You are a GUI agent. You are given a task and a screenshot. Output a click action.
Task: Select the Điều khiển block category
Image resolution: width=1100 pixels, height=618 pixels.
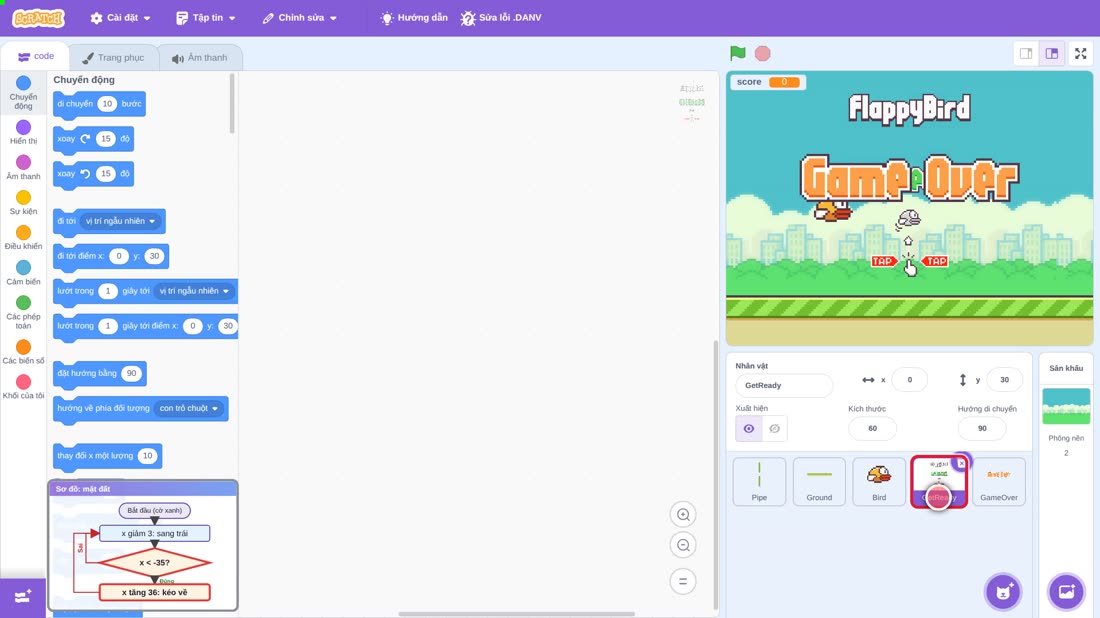(23, 237)
